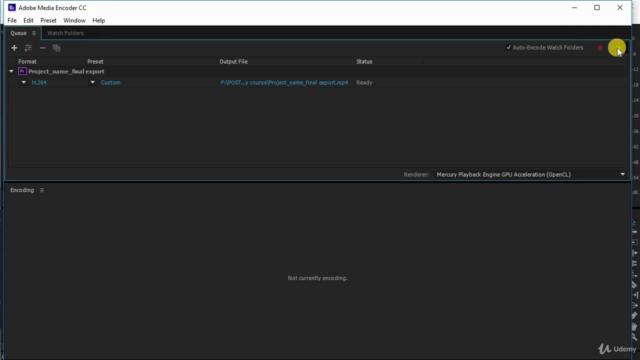This screenshot has width=640, height=360.
Task: Select the Zoom tool in the Premiere window behind
Action: 634,337
